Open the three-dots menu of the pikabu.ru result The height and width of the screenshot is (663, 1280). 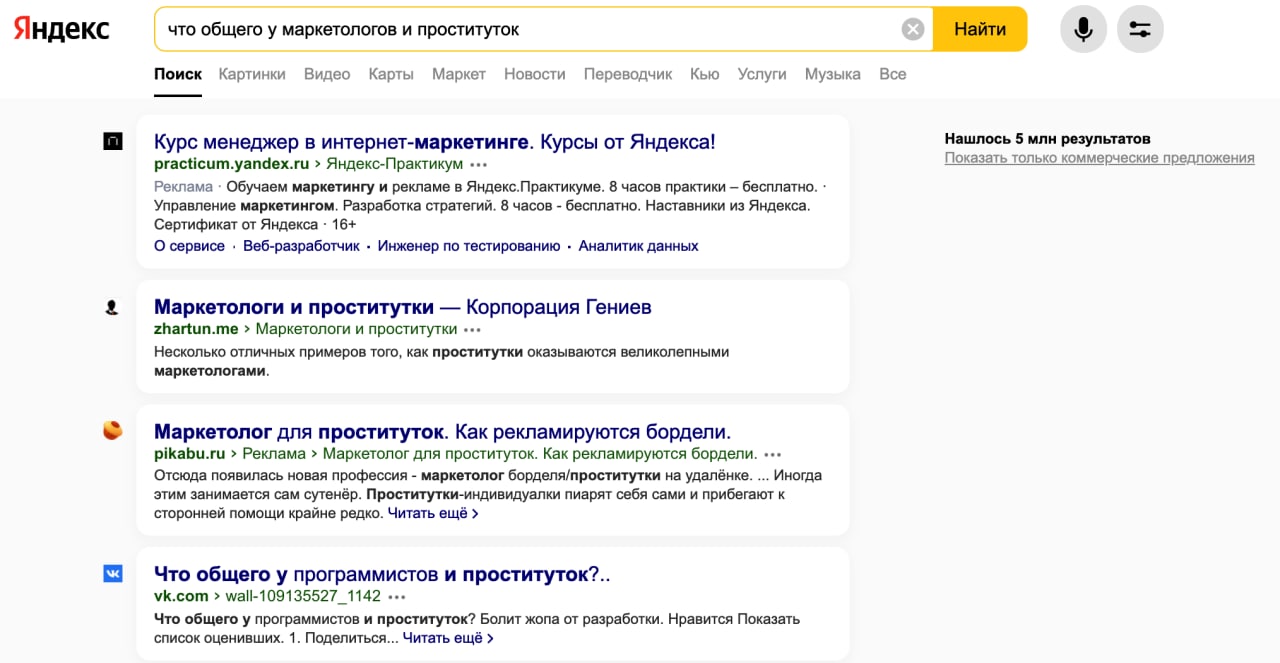(772, 454)
